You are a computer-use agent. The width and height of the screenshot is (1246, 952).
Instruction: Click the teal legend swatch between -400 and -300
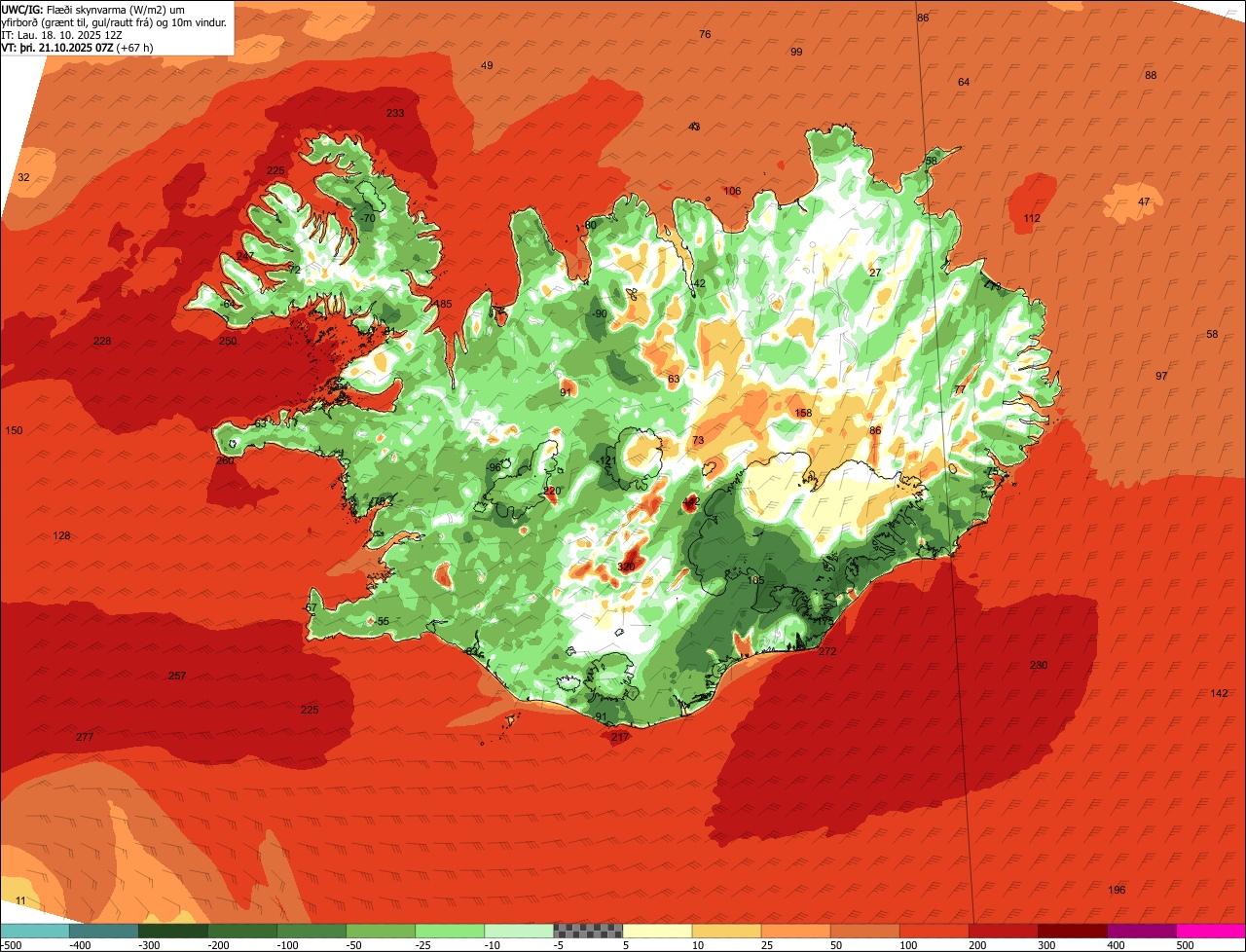point(104,931)
